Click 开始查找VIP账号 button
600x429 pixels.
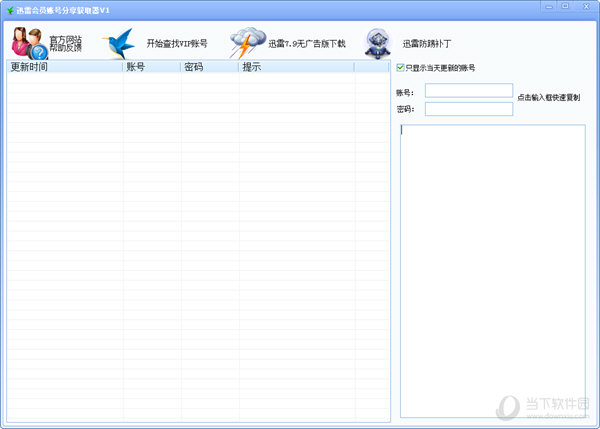pyautogui.click(x=177, y=44)
